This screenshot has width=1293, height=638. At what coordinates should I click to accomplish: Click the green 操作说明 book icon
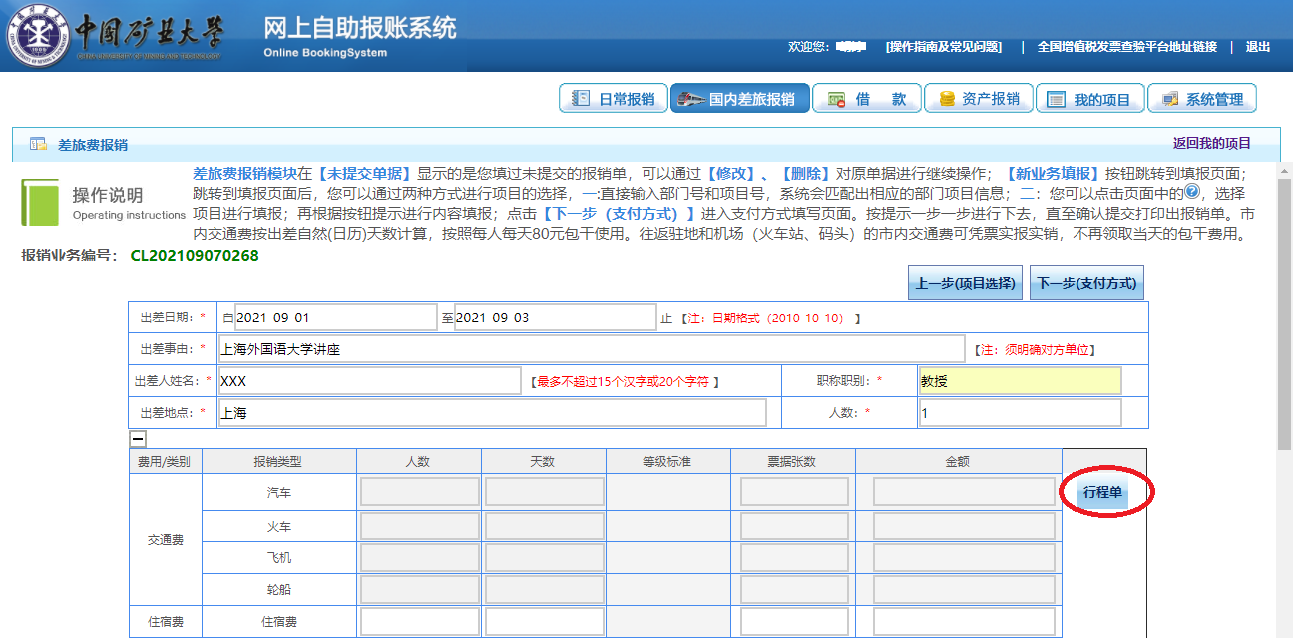tap(41, 203)
